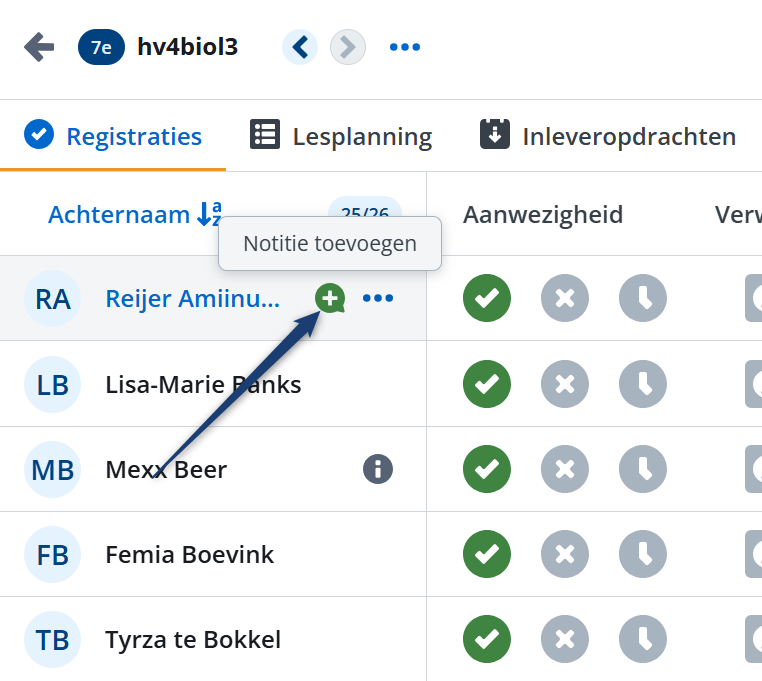
Task: Open student Reijer's name link
Action: [x=193, y=298]
